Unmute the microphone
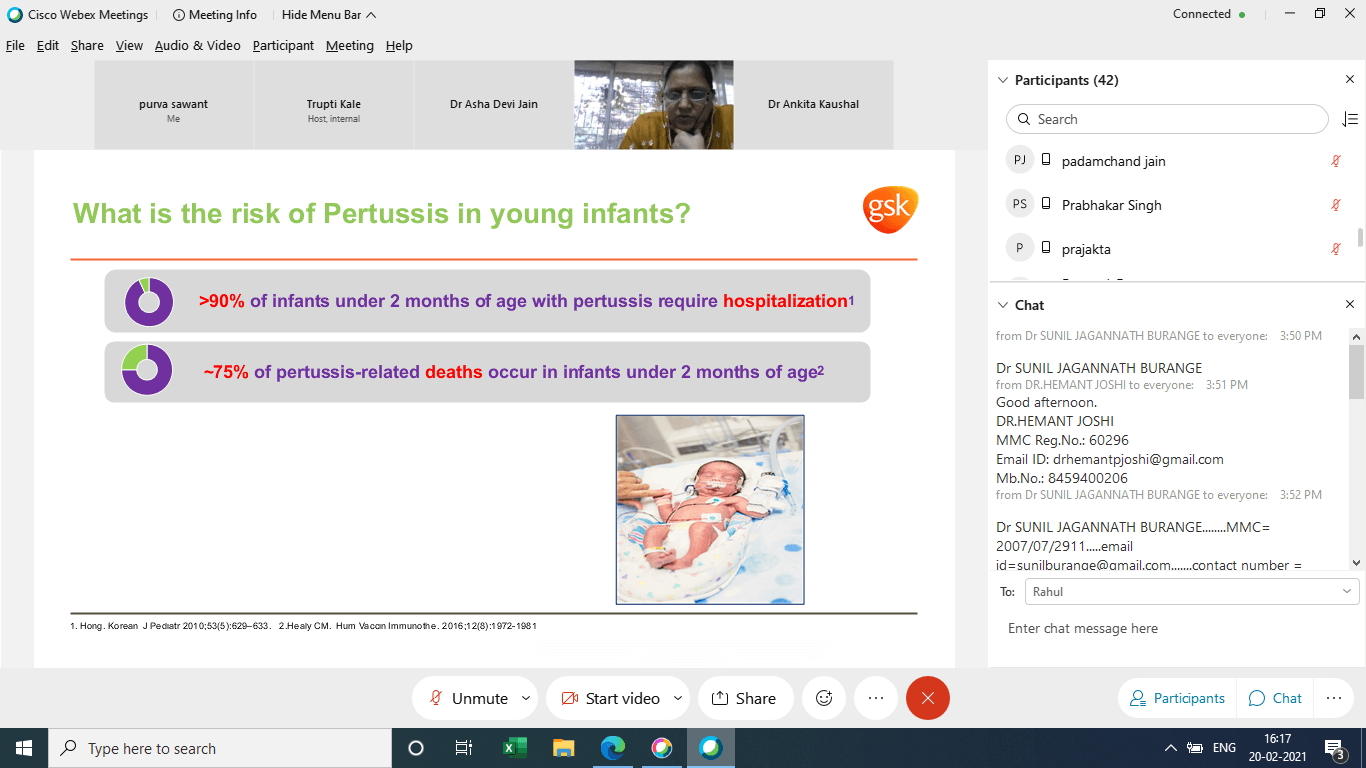Screen dimensions: 1366x768 468,698
